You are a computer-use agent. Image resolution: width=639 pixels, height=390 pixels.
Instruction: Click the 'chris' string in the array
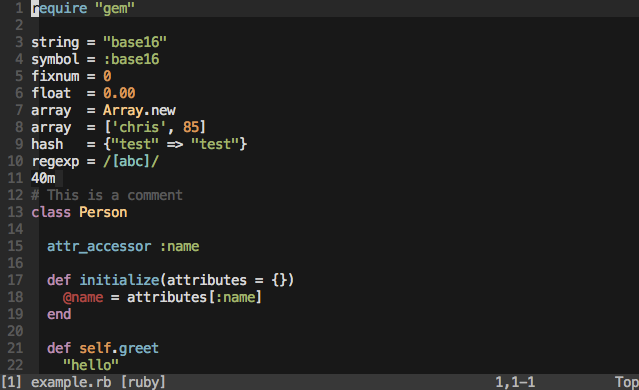[139, 127]
